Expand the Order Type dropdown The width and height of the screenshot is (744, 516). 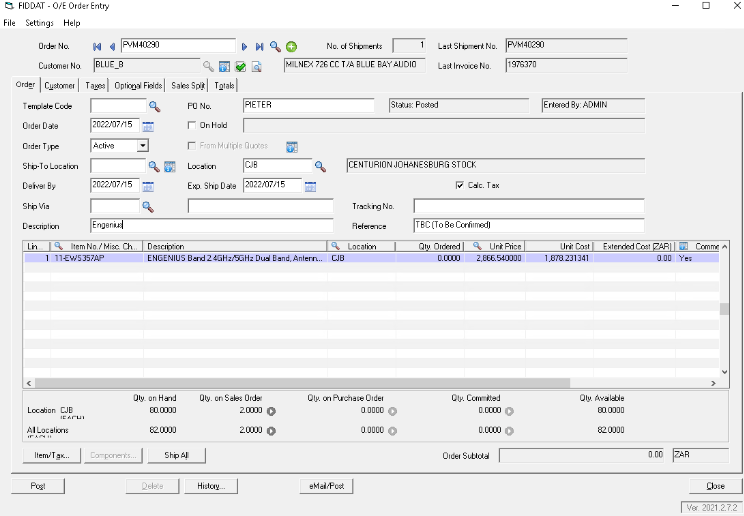click(143, 145)
